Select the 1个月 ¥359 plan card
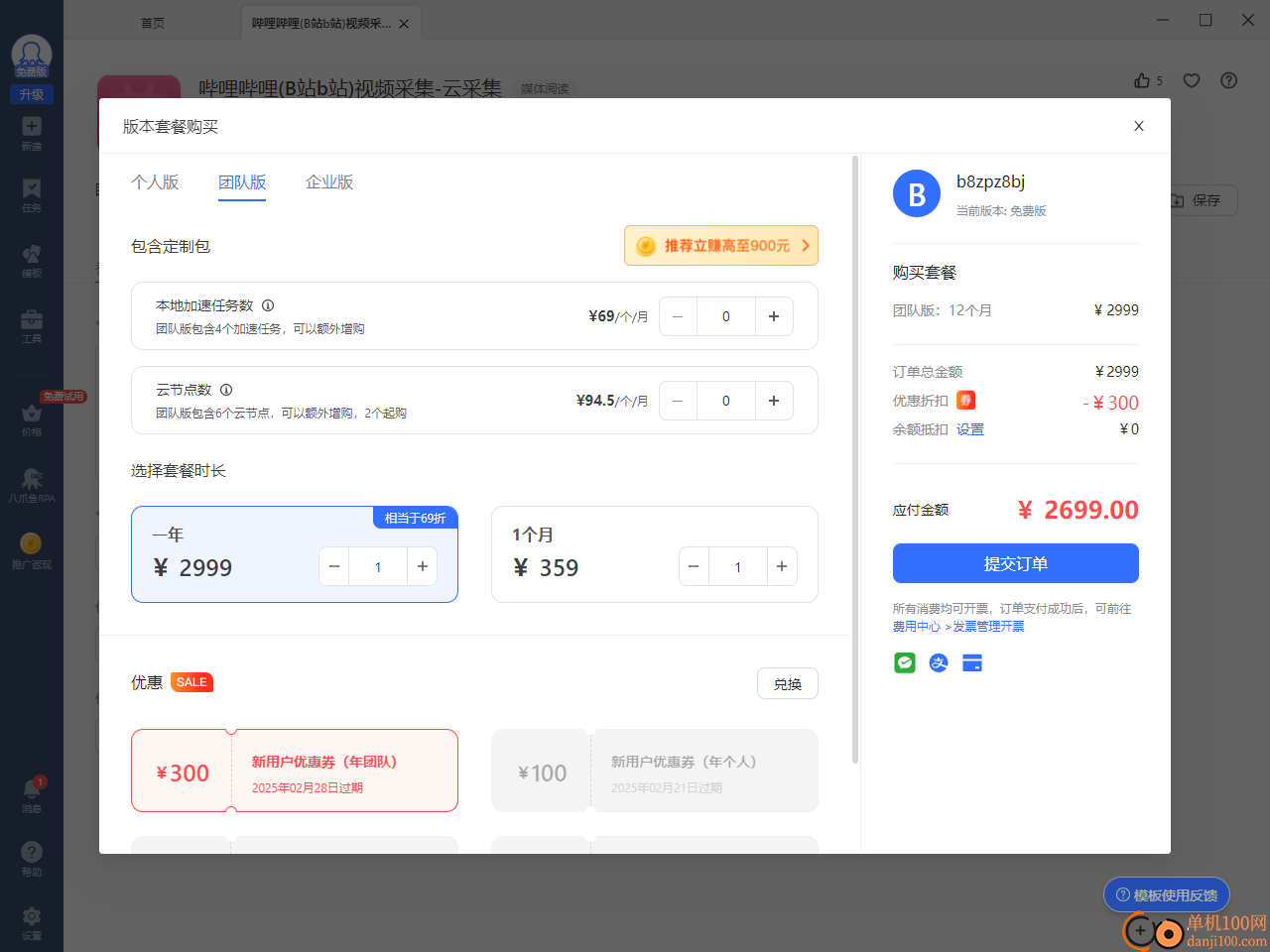 (x=655, y=554)
